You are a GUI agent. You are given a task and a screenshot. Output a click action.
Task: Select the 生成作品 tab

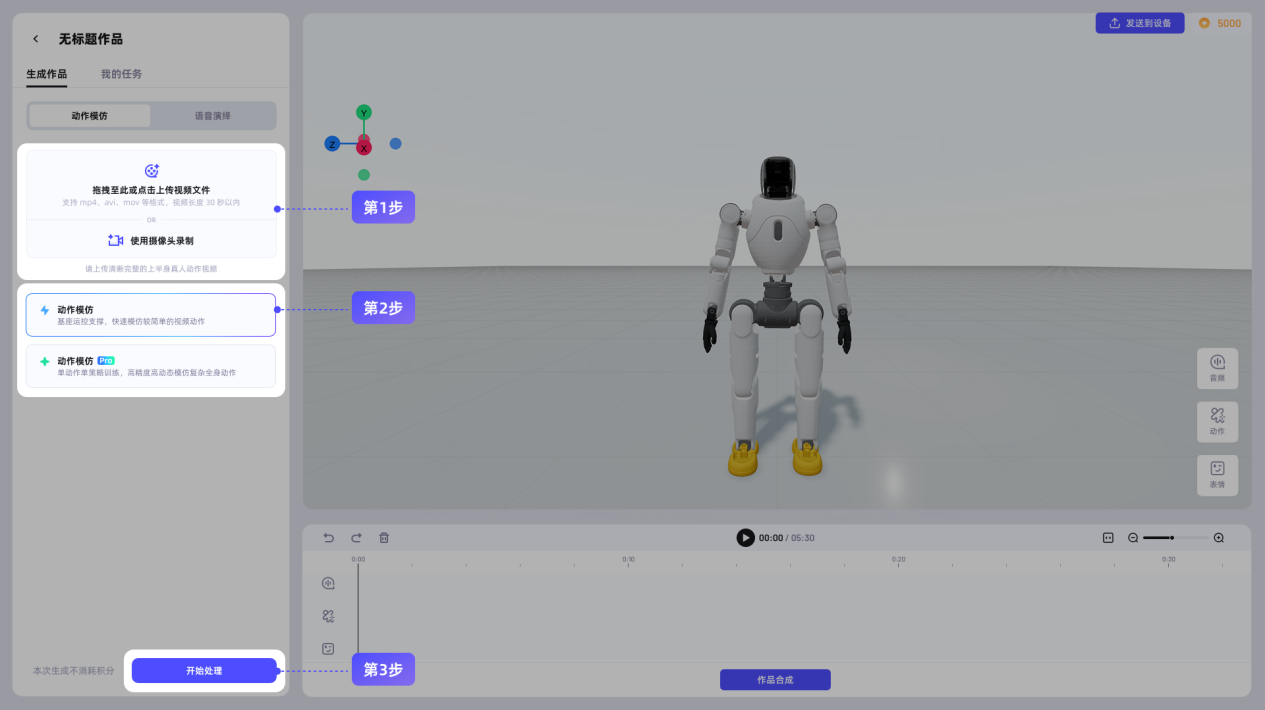(x=47, y=74)
